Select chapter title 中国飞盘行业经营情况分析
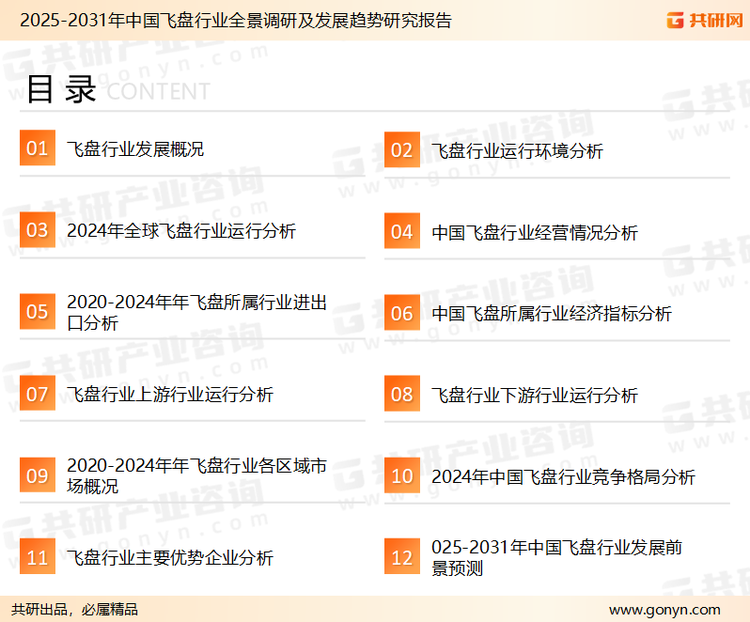Viewport: 750px width, 622px height. point(534,233)
